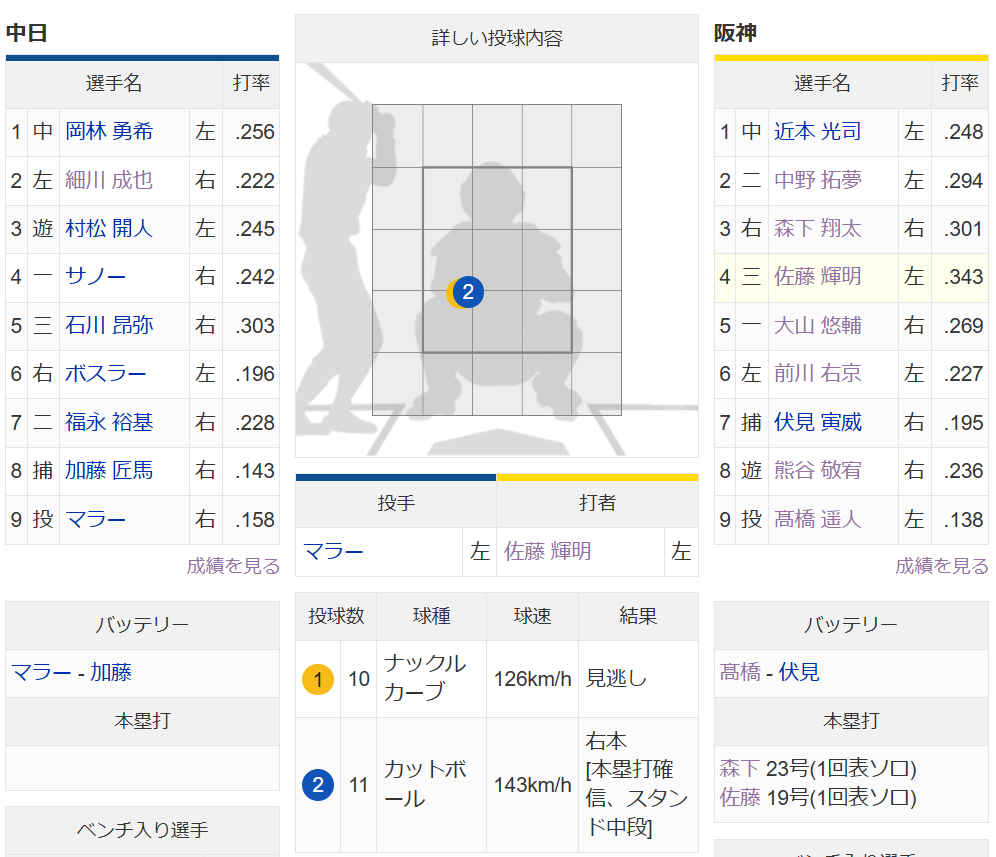Click 森下 翔太 batting average .301
This screenshot has height=857, width=996.
point(964,229)
